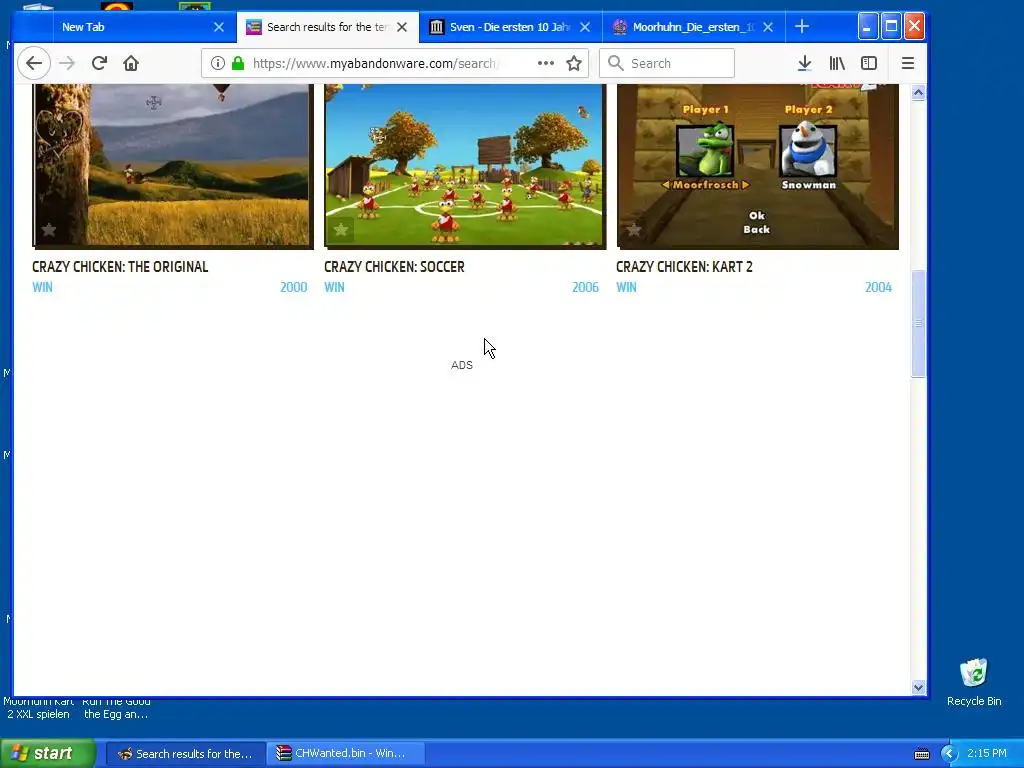Viewport: 1024px width, 768px height.
Task: Open Crazy Chicken: Soccer screenshot
Action: click(465, 165)
